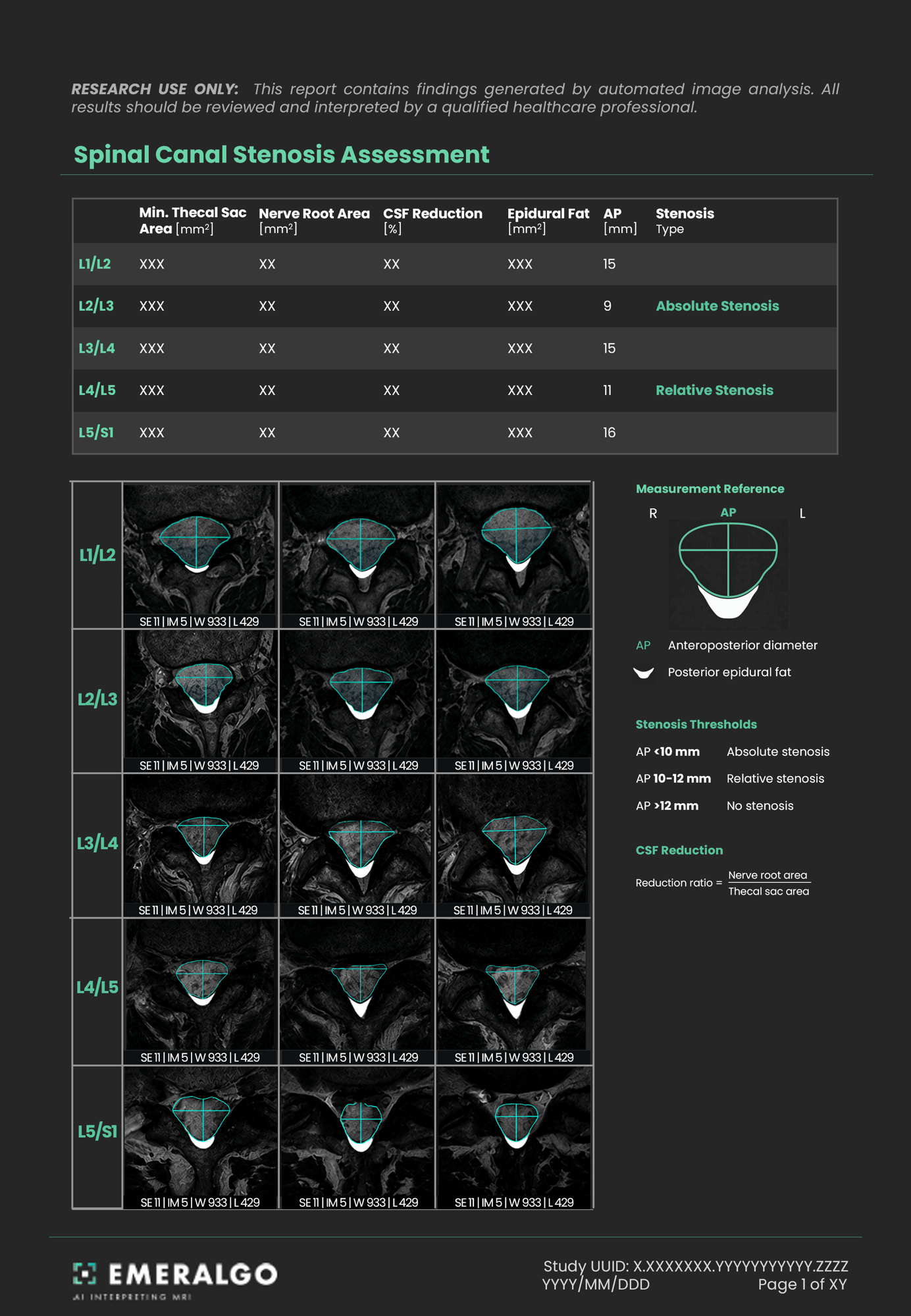Open the first L2/L3 MRI slice
Viewport: 911px width, 1316px height.
(x=199, y=701)
